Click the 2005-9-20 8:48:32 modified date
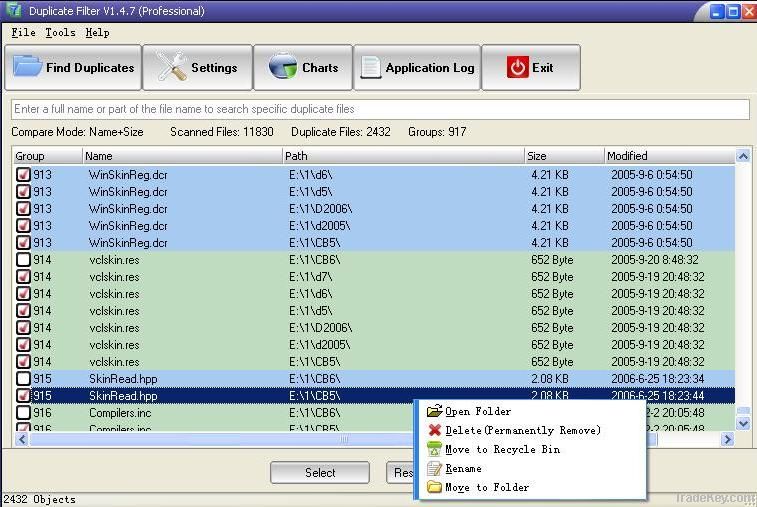This screenshot has height=507, width=757. pos(655,259)
